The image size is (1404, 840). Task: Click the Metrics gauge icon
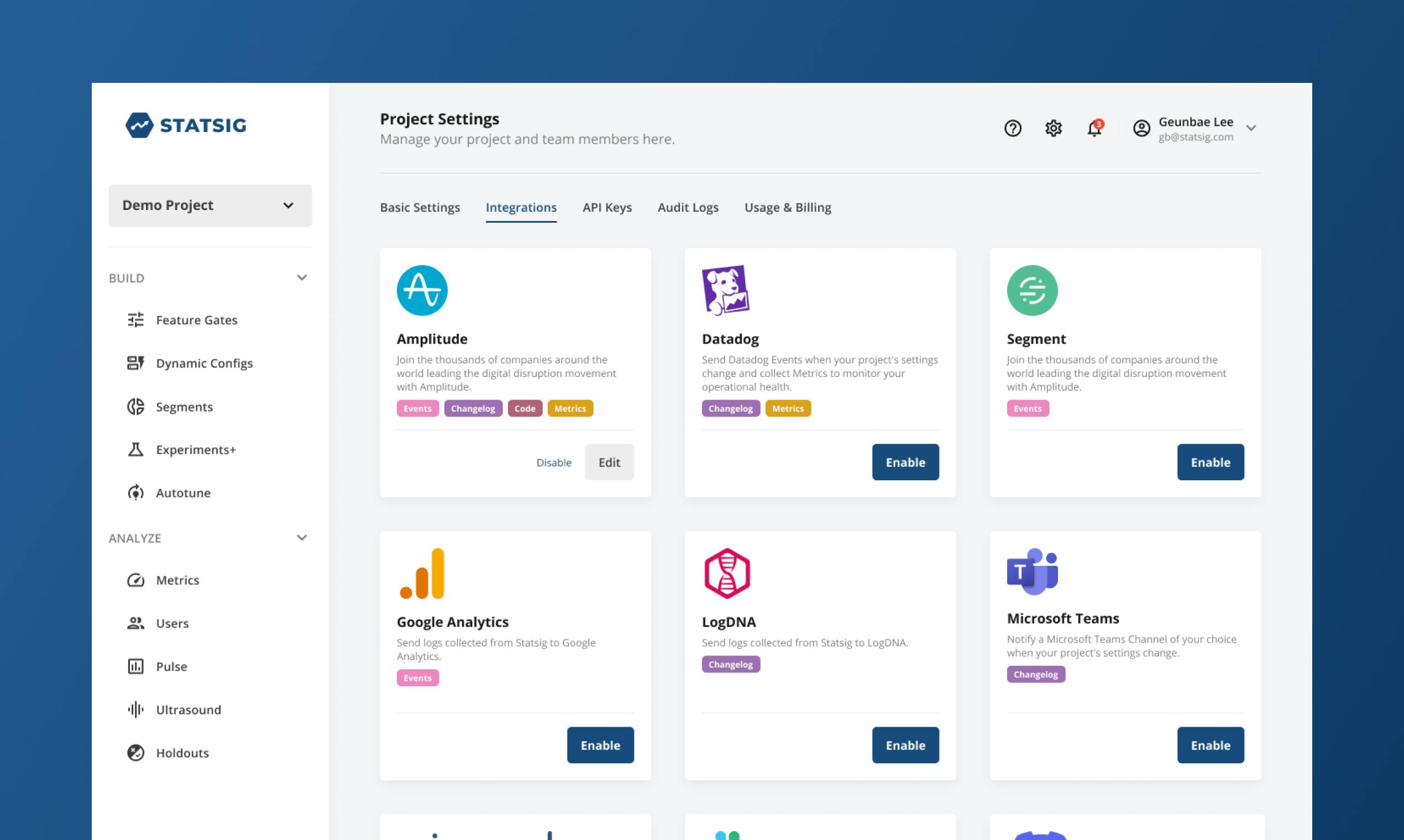pos(135,580)
